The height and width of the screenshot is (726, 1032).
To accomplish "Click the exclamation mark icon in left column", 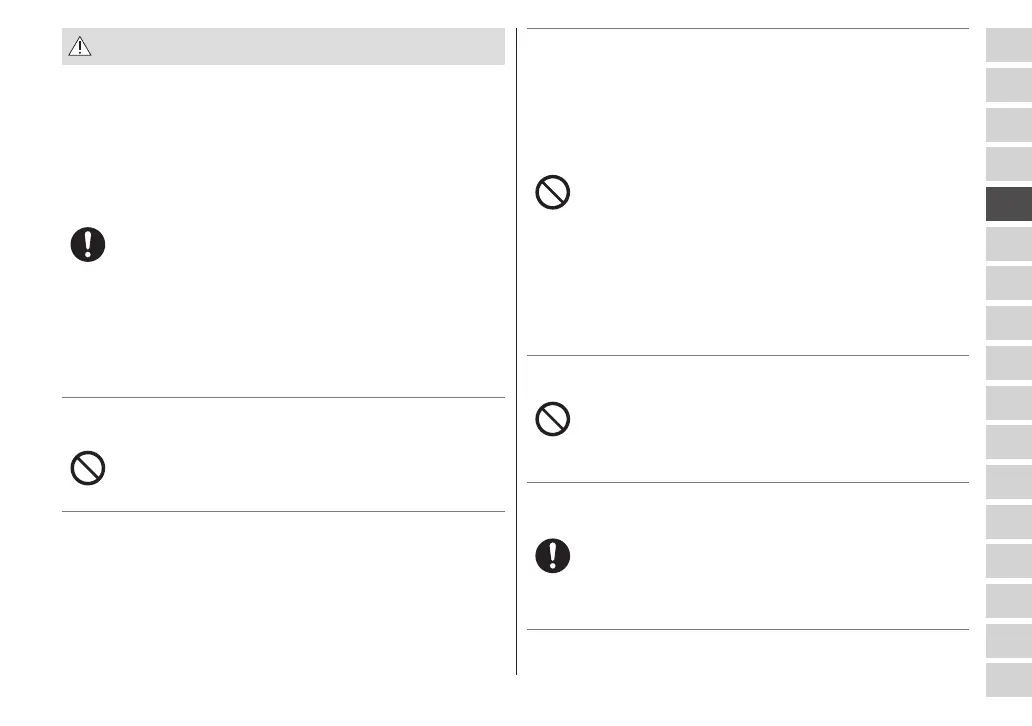I will click(88, 245).
